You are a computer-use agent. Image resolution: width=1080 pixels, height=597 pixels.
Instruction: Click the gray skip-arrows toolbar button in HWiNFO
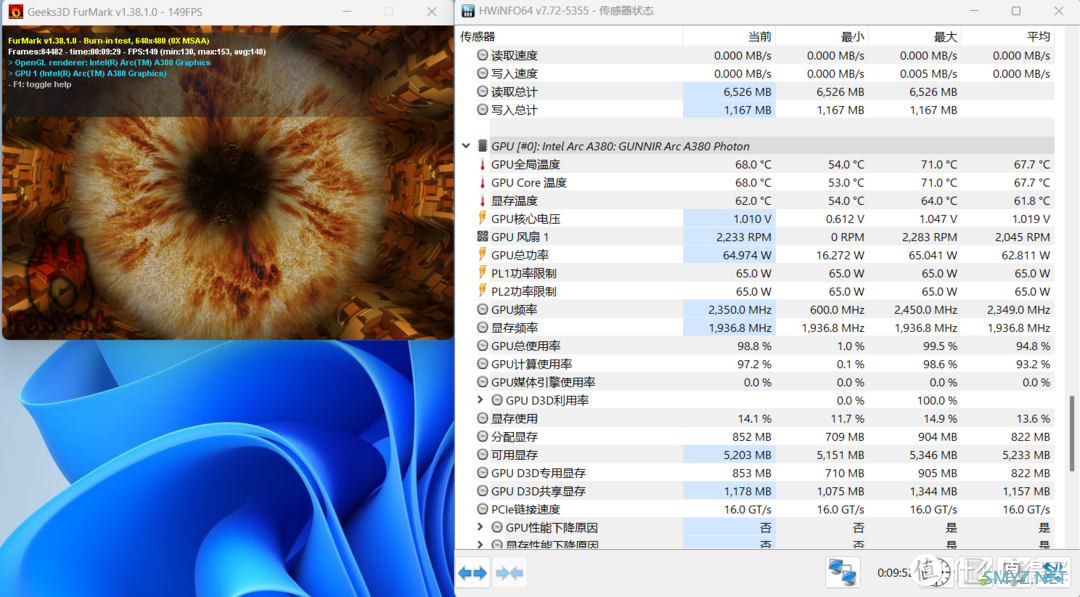[509, 573]
